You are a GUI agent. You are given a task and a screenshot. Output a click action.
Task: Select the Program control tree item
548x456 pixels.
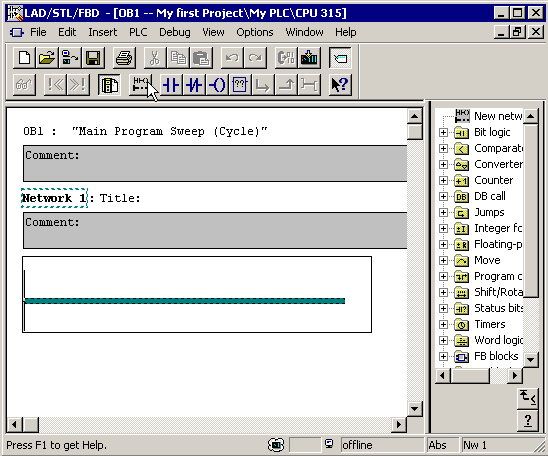coord(498,276)
